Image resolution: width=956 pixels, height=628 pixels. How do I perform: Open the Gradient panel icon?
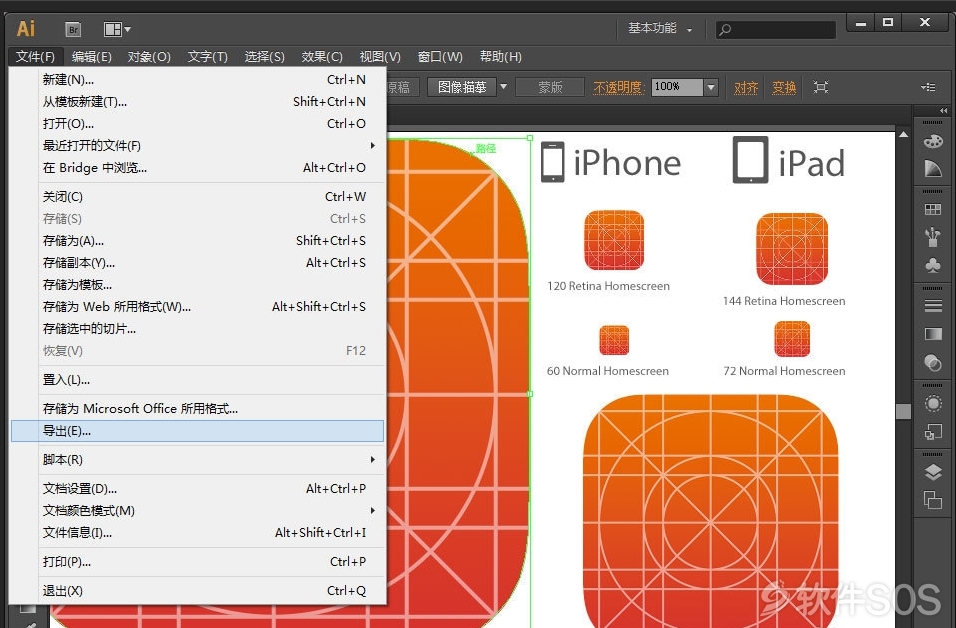click(933, 334)
